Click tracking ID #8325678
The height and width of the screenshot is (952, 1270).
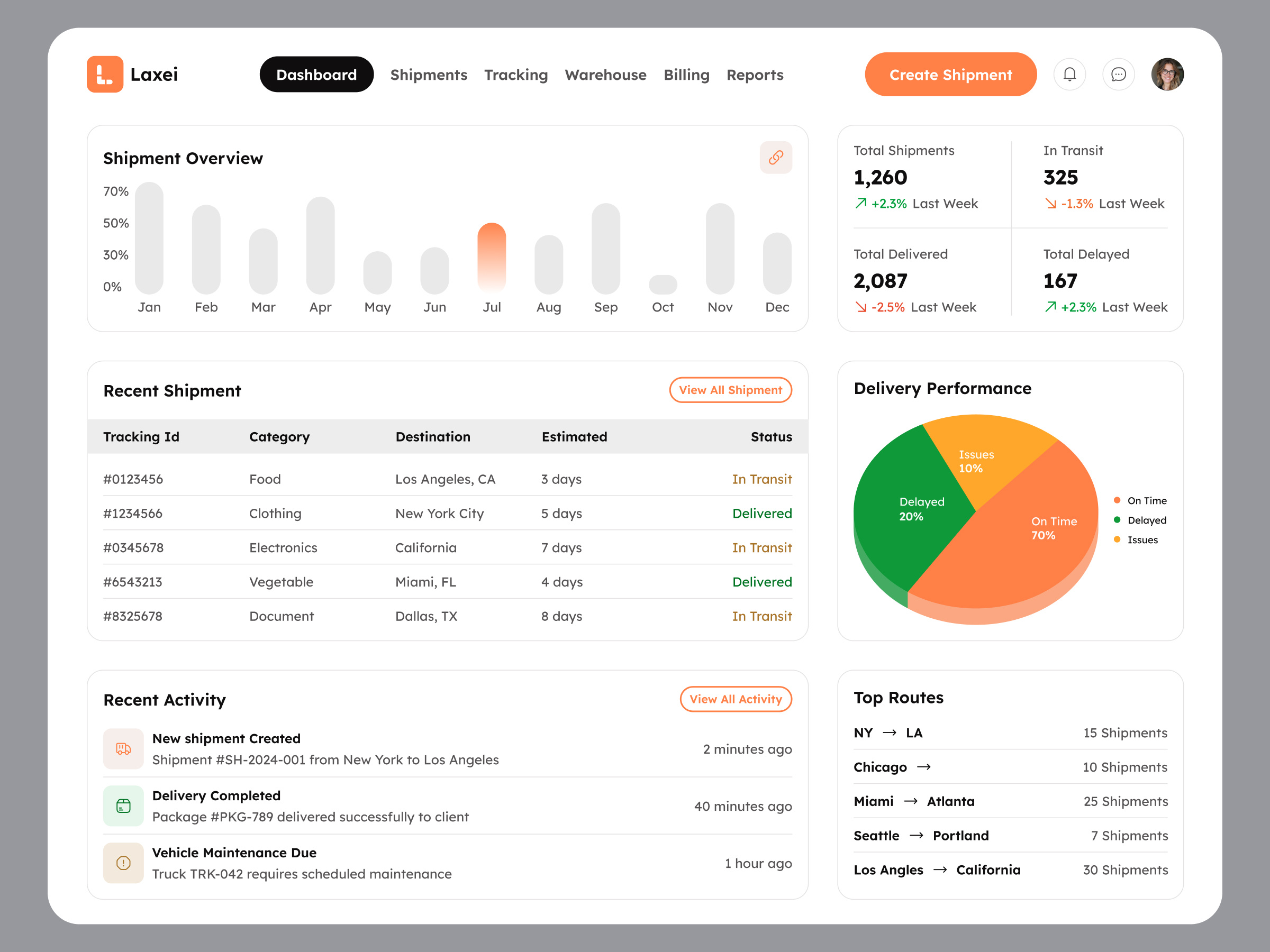[x=133, y=616]
